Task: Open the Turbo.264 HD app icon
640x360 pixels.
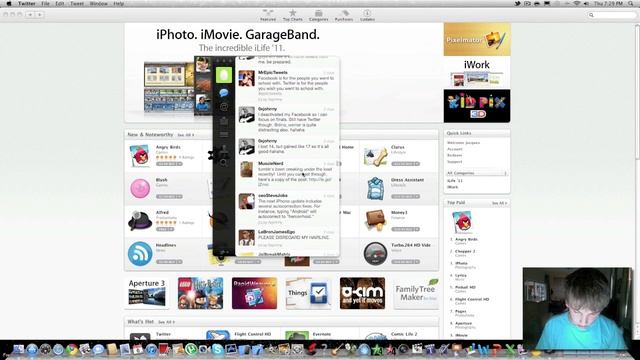Action: pyautogui.click(x=375, y=253)
